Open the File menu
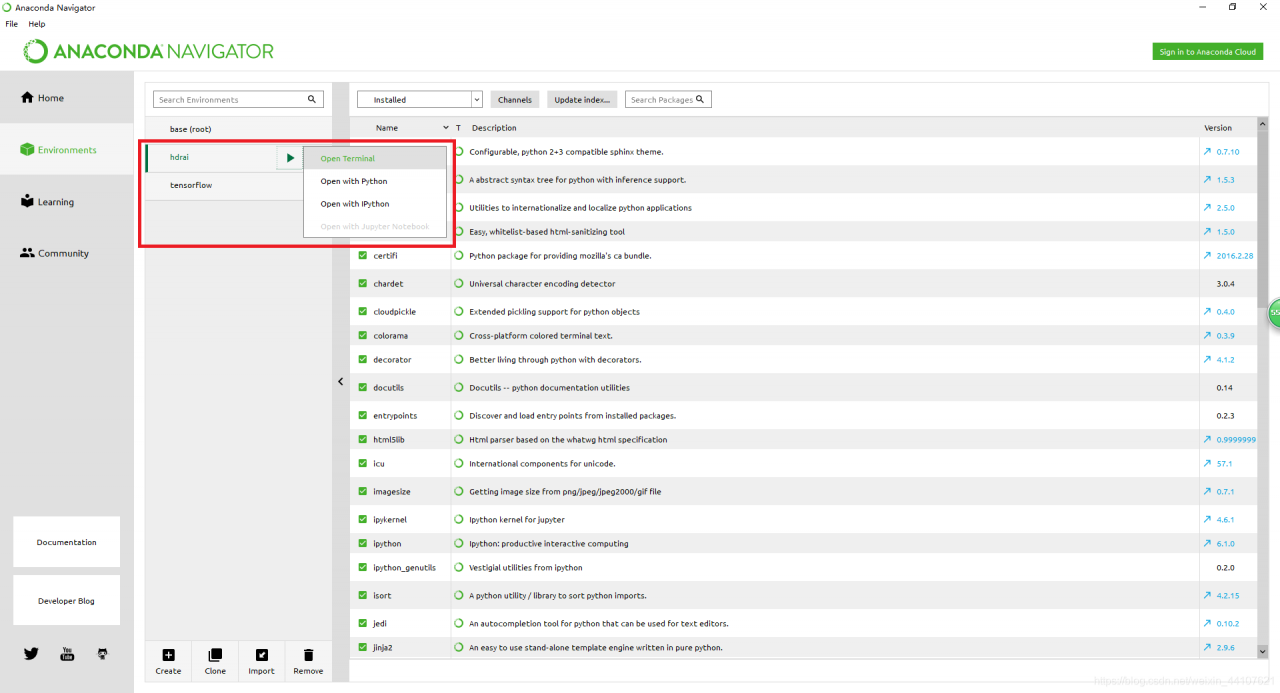 tap(12, 24)
